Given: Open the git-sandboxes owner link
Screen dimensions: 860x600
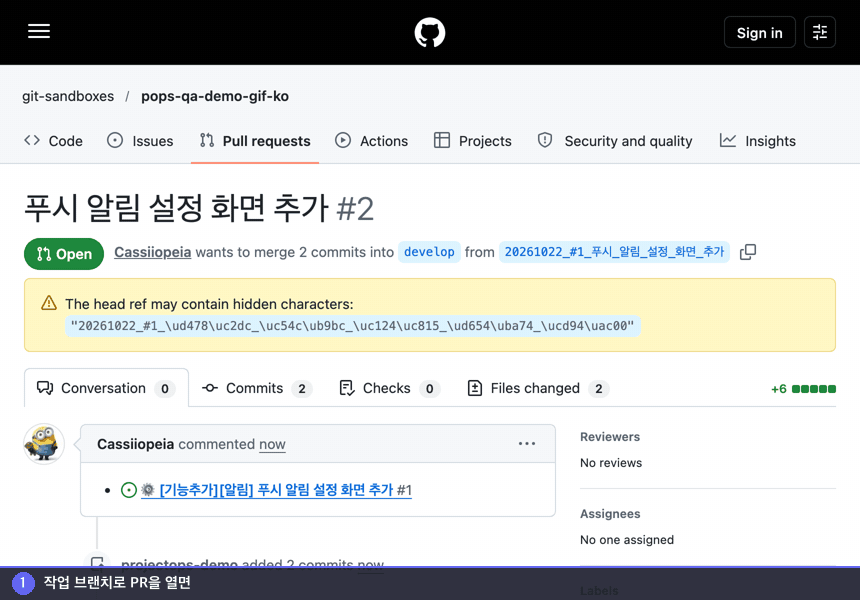Looking at the screenshot, I should 68,96.
